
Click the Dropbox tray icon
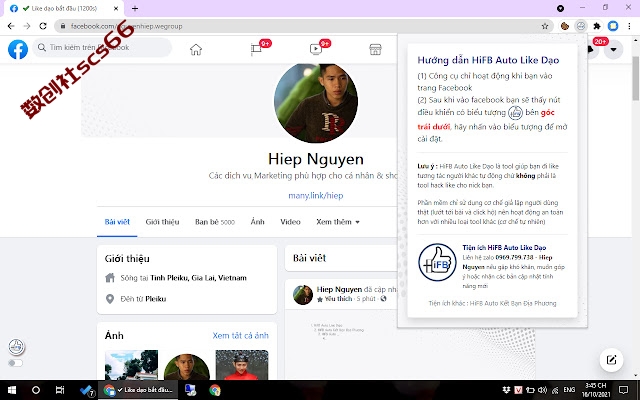coord(507,390)
